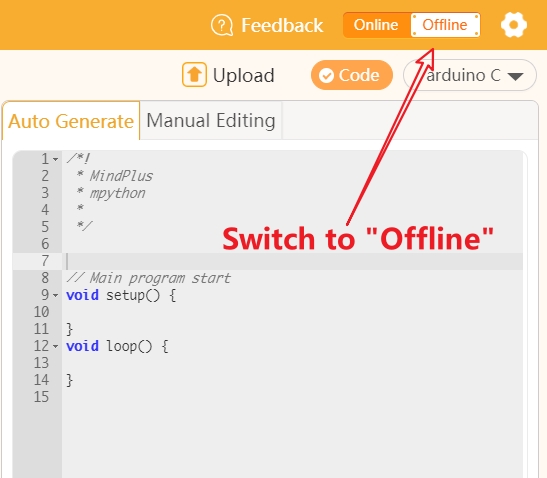
Task: Open the arduino C language dropdown
Action: click(x=470, y=75)
